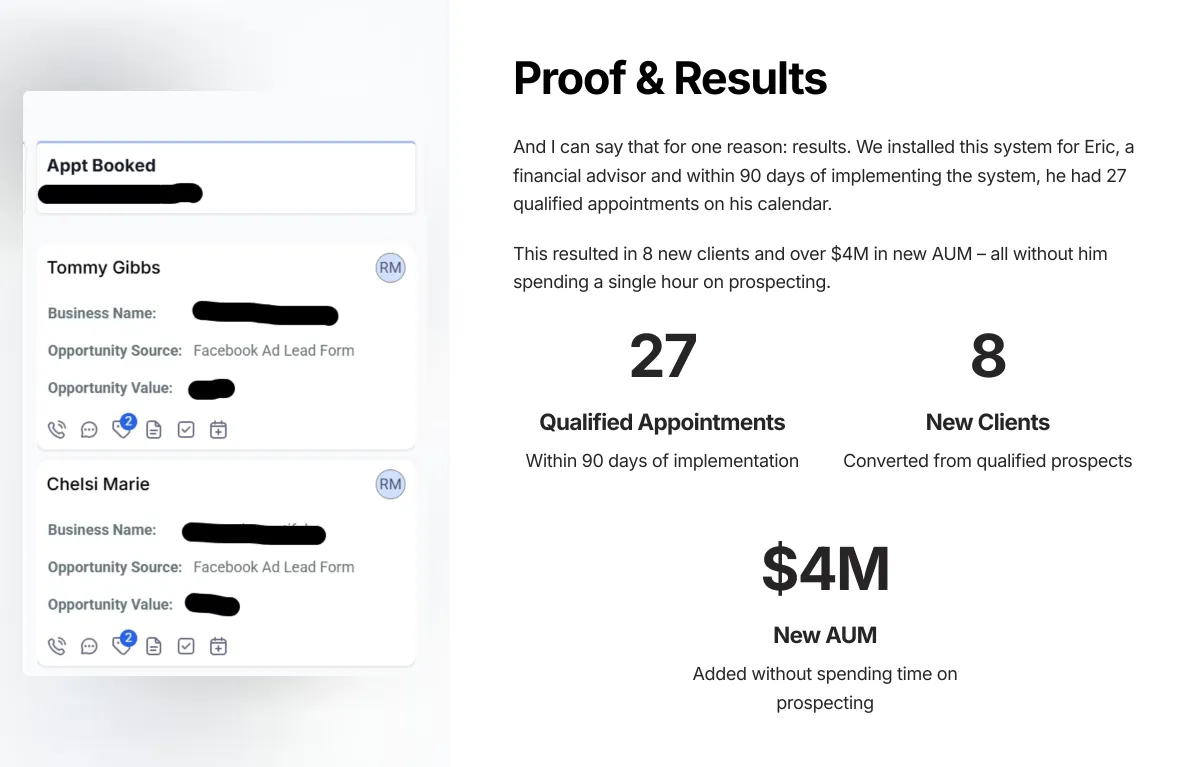This screenshot has height=767, width=1200.
Task: Open notes icon on Chelsi Marie card
Action: point(153,646)
